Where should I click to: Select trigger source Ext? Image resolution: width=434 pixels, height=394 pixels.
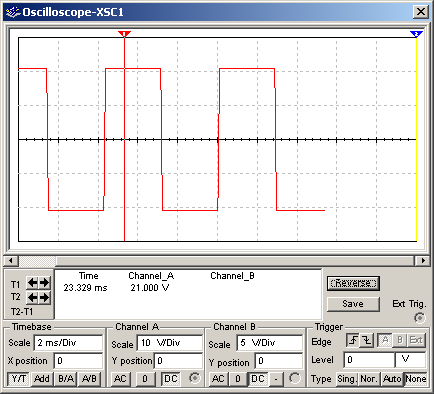(x=416, y=340)
